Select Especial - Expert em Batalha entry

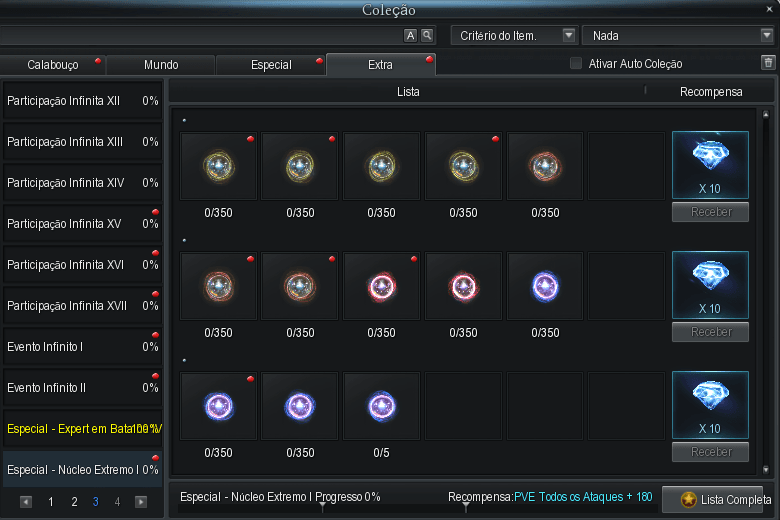coord(83,428)
